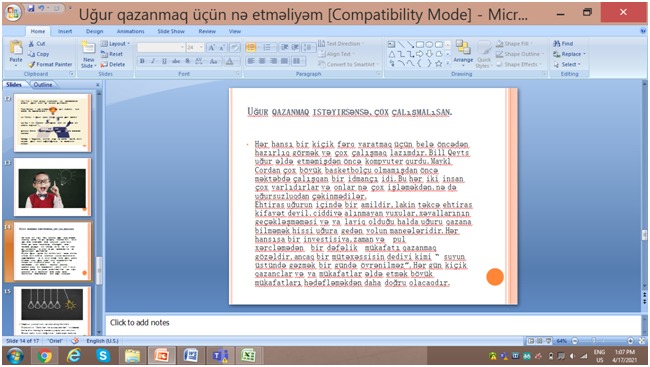This screenshot has height=367, width=650.
Task: Click the Find icon in Editing group
Action: point(563,44)
